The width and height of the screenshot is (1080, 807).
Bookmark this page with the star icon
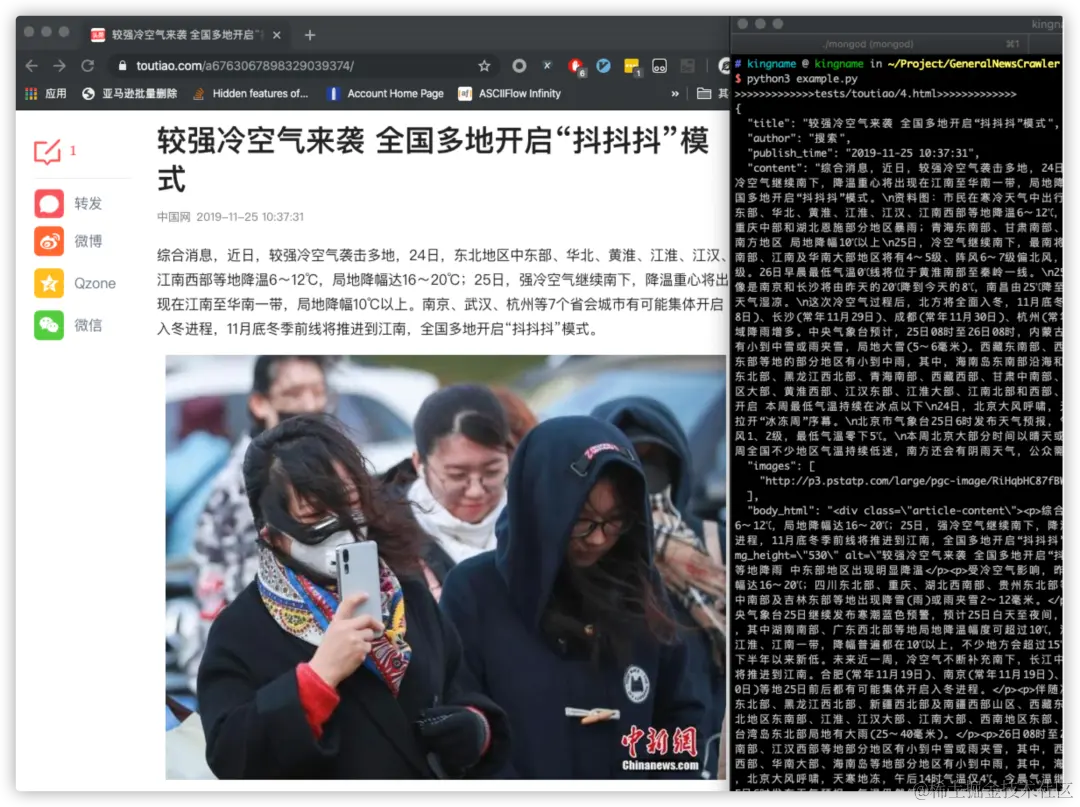click(484, 66)
